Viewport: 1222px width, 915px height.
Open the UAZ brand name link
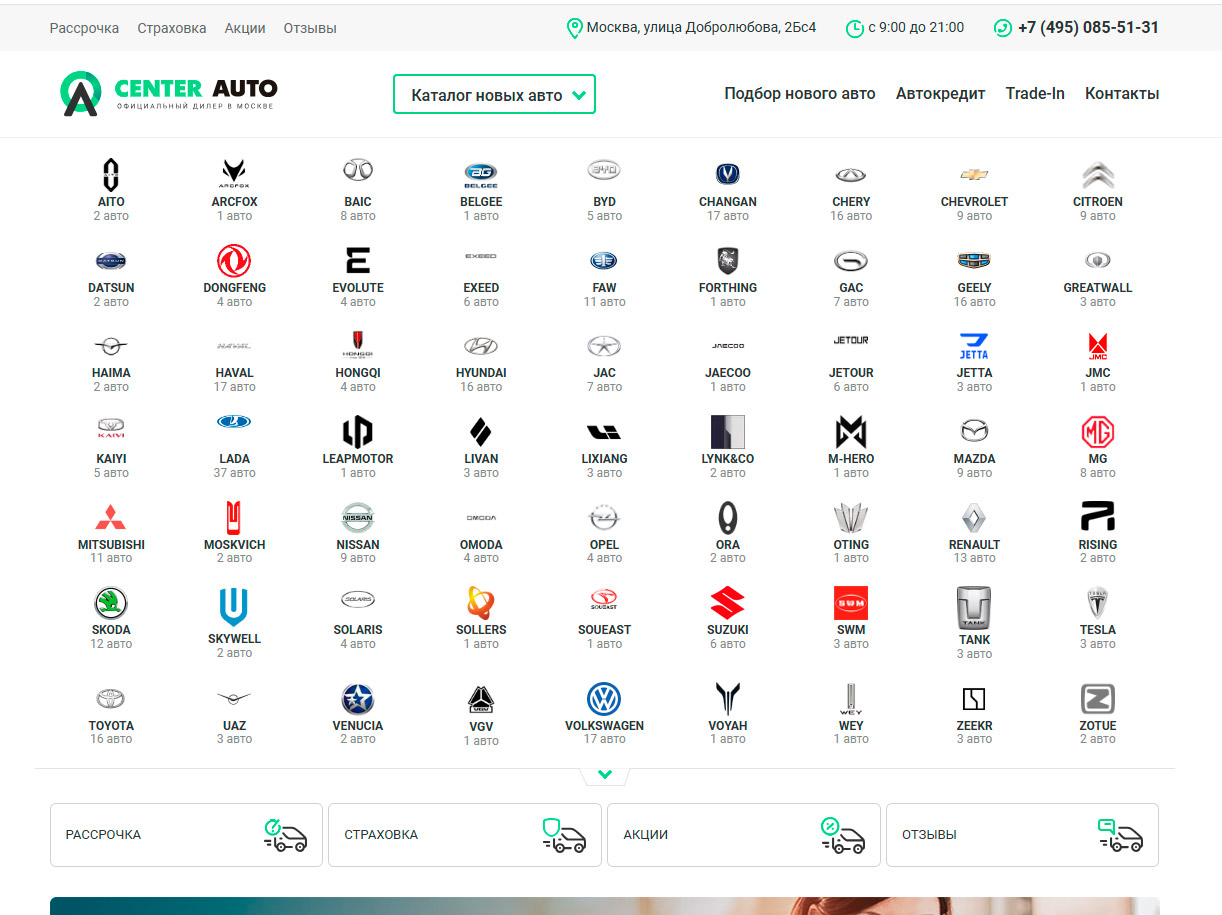(x=234, y=726)
